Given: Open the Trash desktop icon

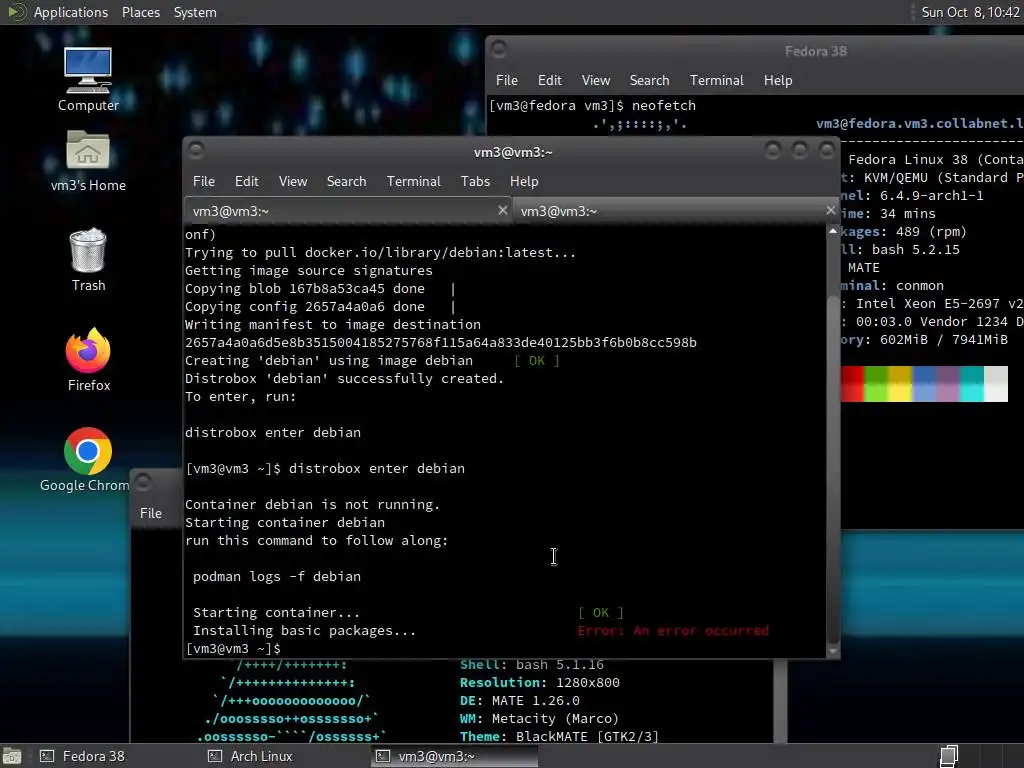Looking at the screenshot, I should point(88,260).
